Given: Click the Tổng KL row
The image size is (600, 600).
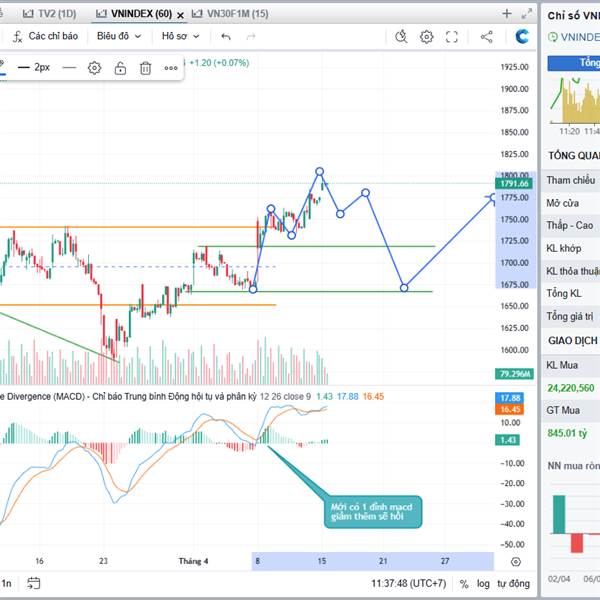Looking at the screenshot, I should coord(571,293).
